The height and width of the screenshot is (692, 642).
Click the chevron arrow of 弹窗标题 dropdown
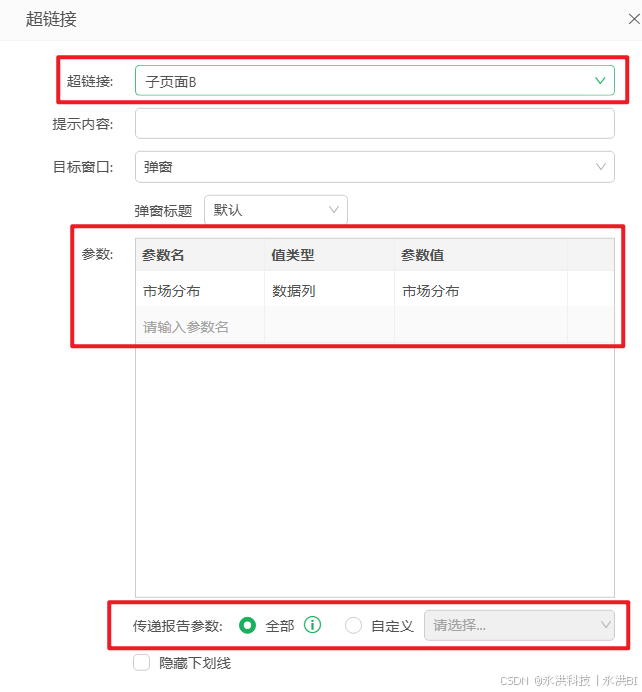click(334, 210)
